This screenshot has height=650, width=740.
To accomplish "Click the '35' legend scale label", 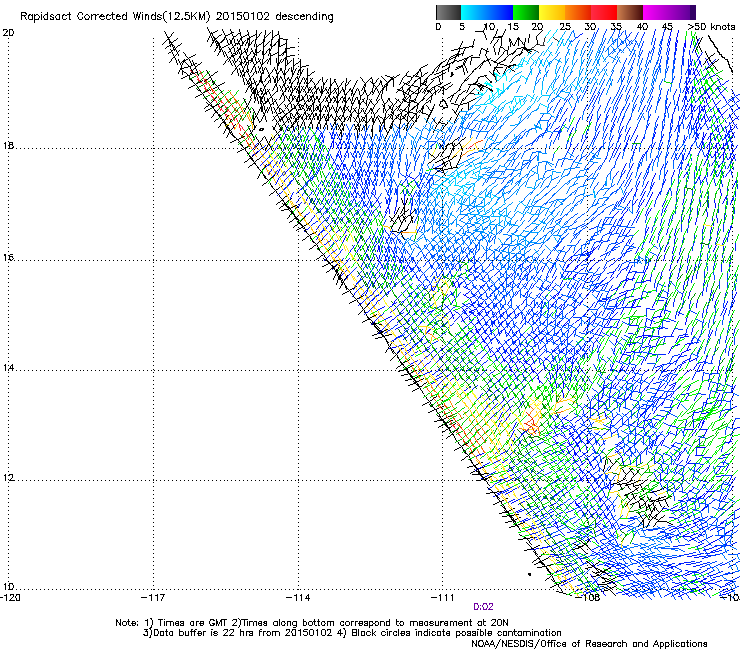I will click(x=616, y=26).
